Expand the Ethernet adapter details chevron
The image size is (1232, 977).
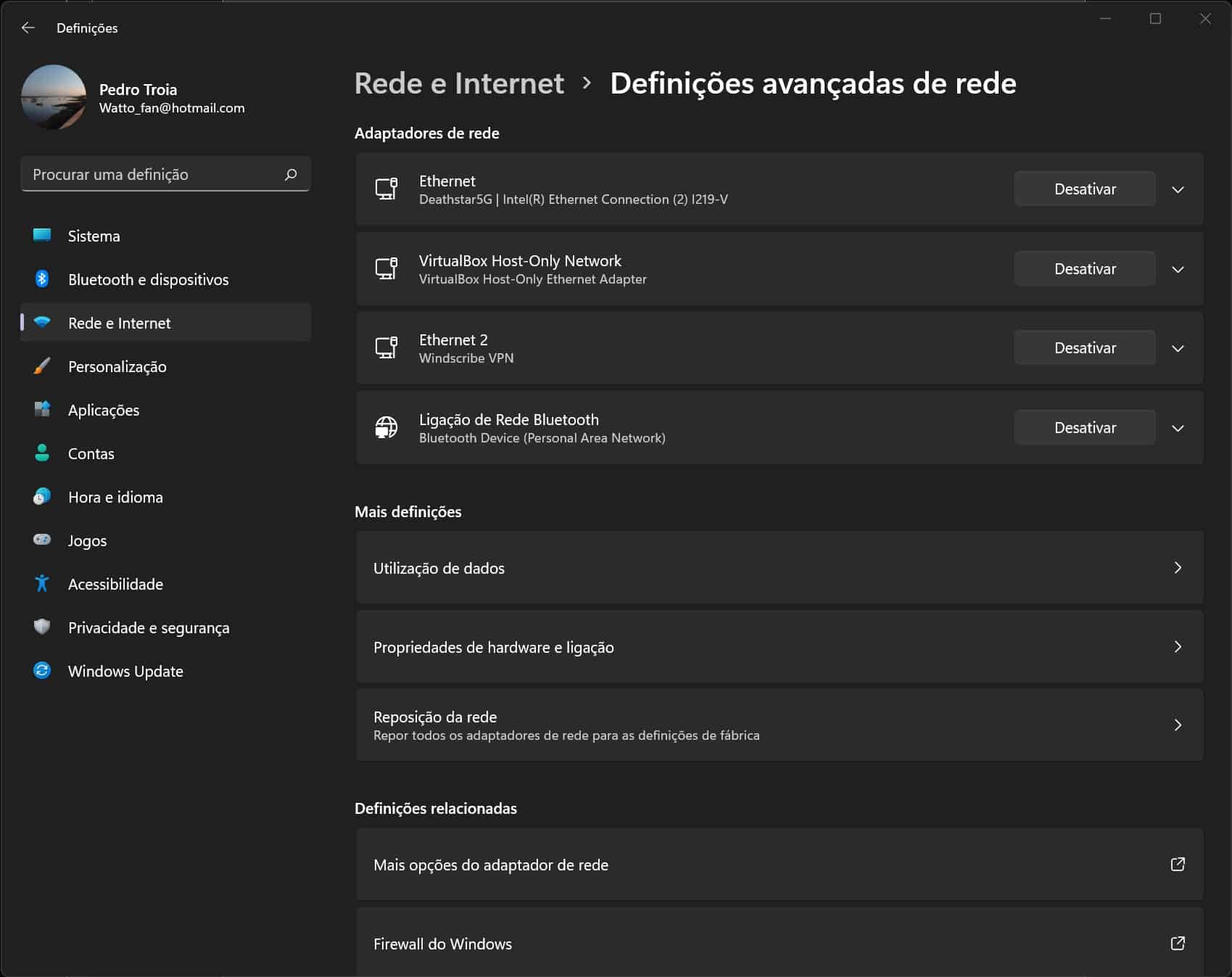[x=1178, y=189]
